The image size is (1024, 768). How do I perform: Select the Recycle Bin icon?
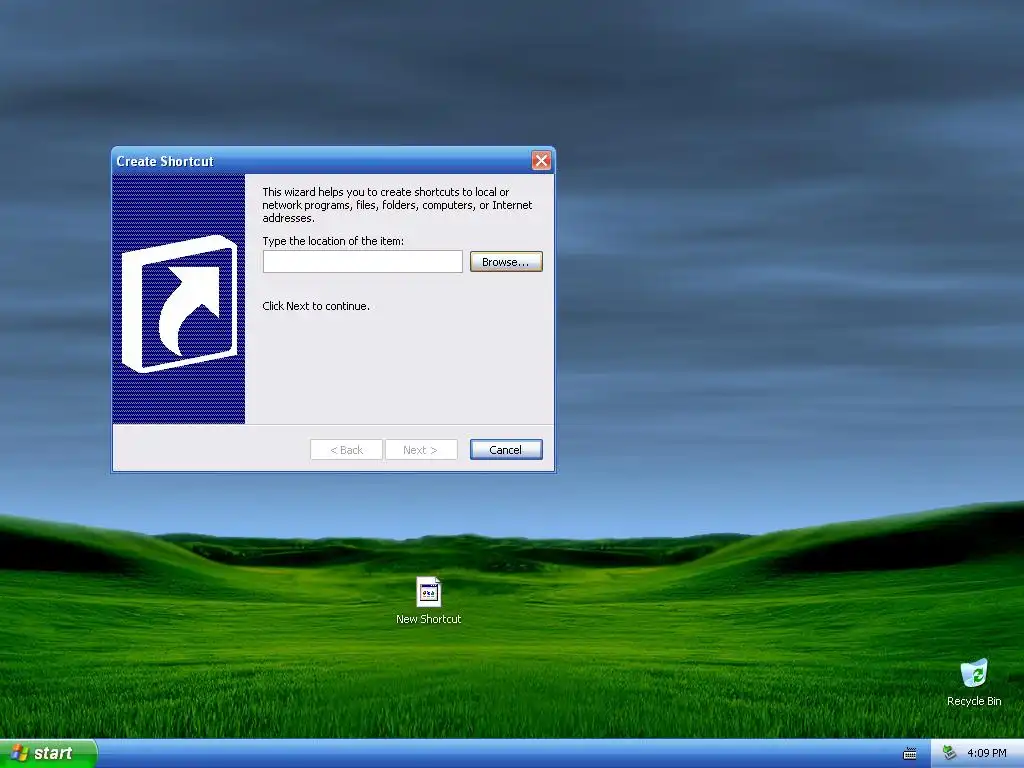[974, 673]
